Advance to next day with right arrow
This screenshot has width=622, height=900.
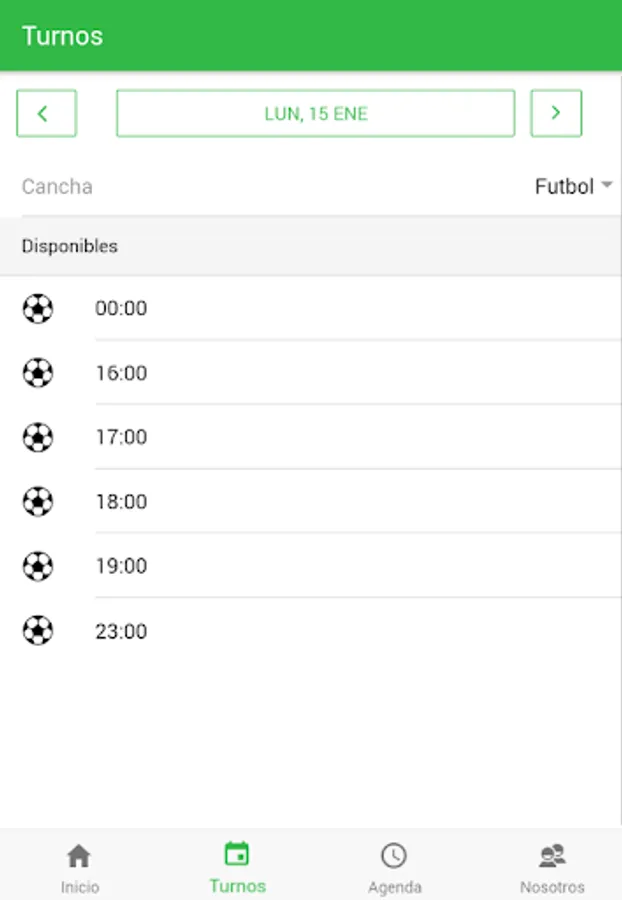click(x=556, y=114)
